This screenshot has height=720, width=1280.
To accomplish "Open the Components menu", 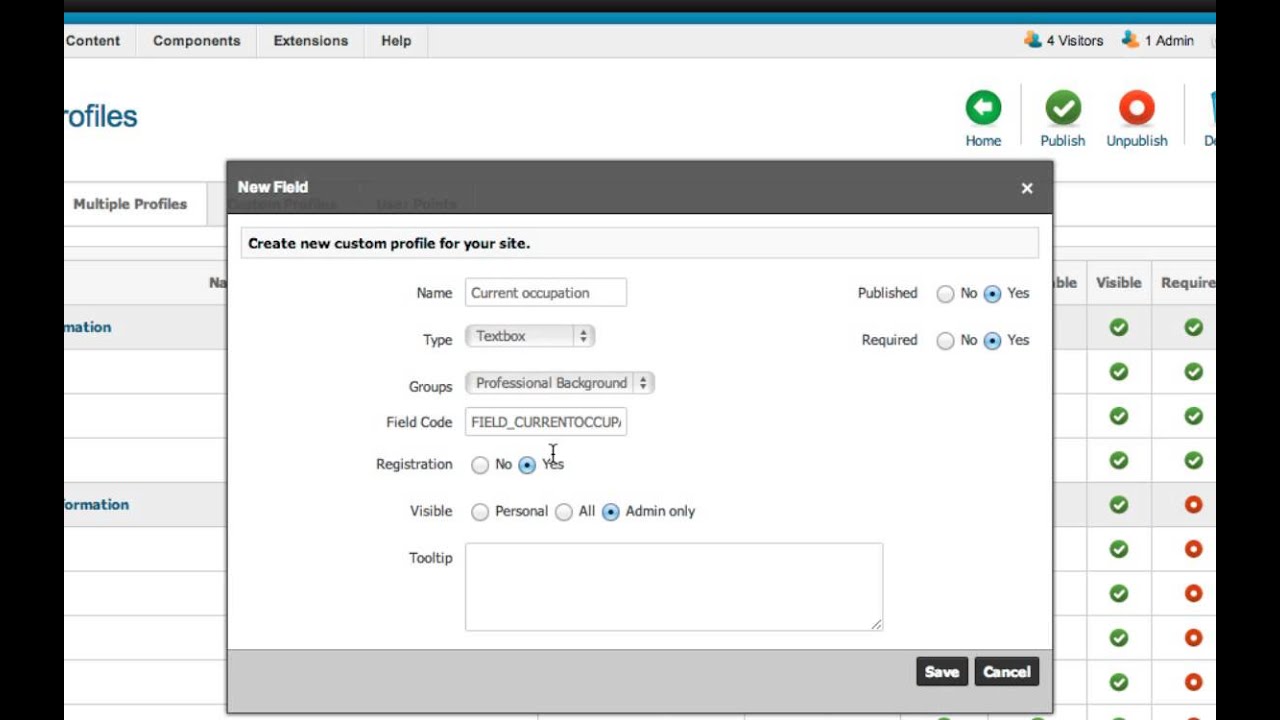I will tap(197, 41).
